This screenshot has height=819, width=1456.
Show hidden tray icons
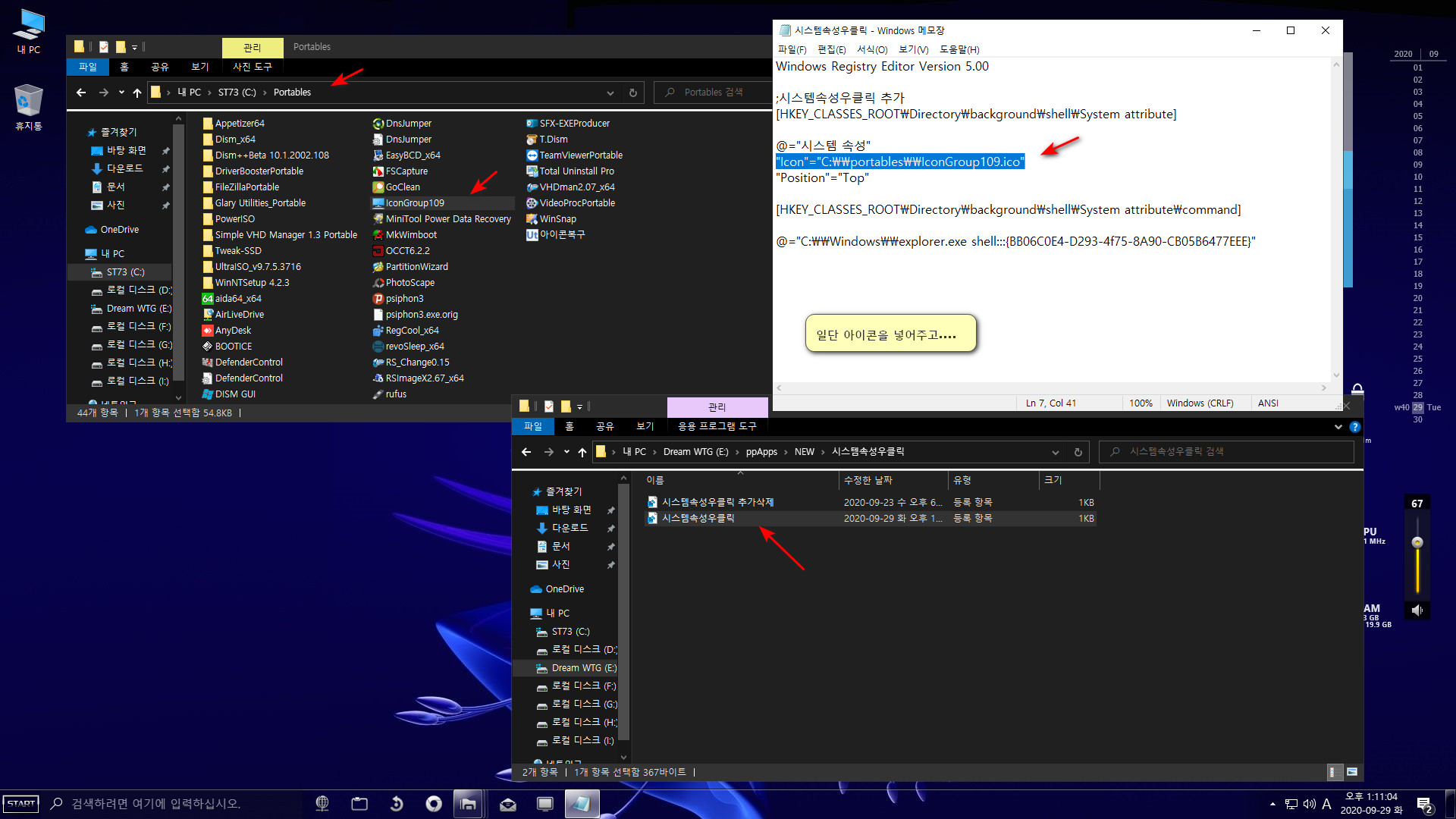[1272, 804]
